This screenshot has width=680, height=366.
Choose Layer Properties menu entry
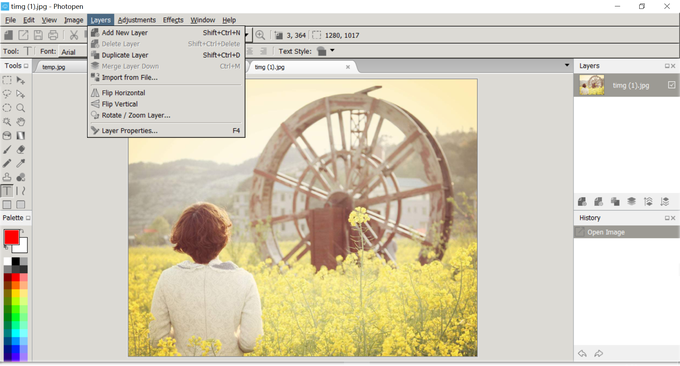pyautogui.click(x=166, y=131)
